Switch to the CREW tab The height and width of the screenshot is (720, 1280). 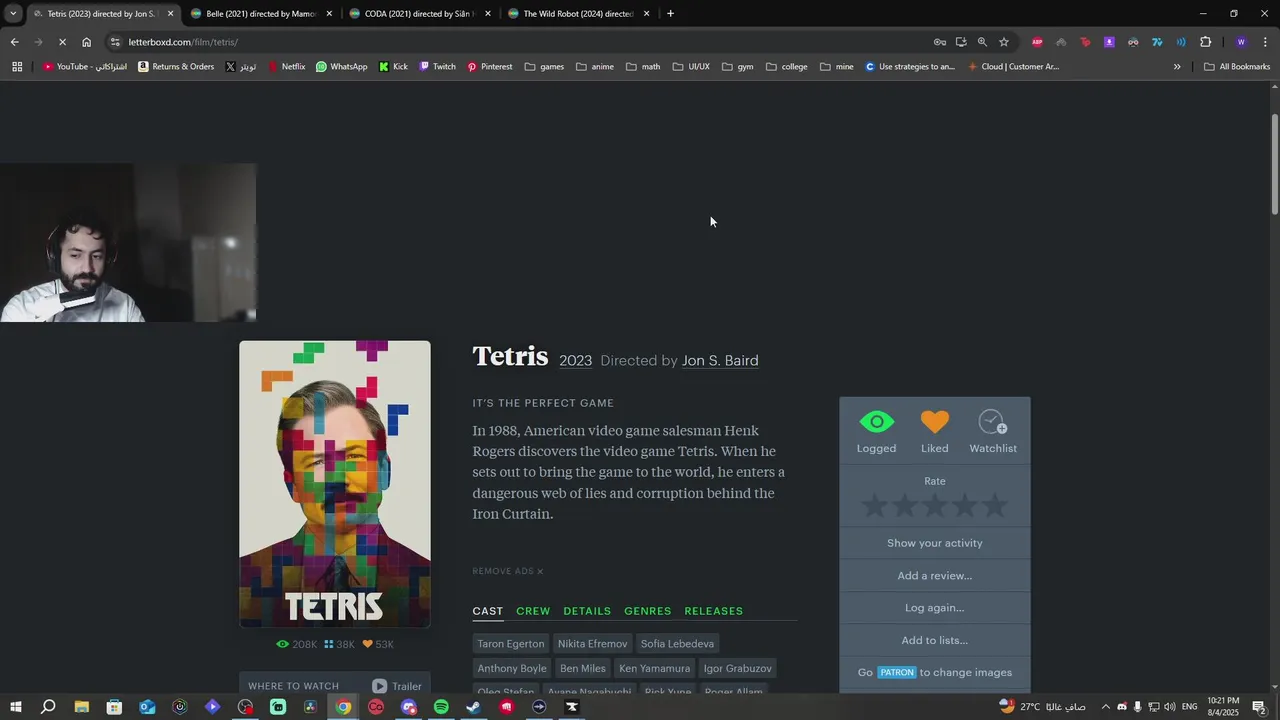point(533,611)
